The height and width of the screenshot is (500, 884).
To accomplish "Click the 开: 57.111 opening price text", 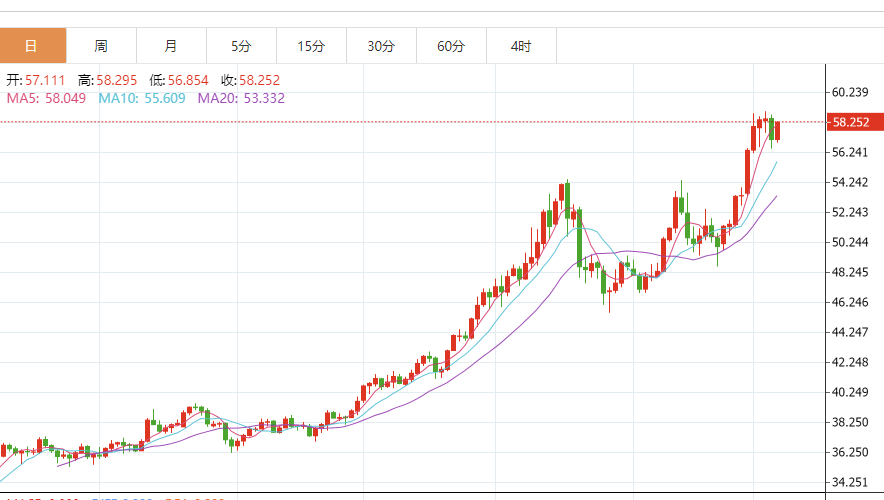I will pos(36,79).
